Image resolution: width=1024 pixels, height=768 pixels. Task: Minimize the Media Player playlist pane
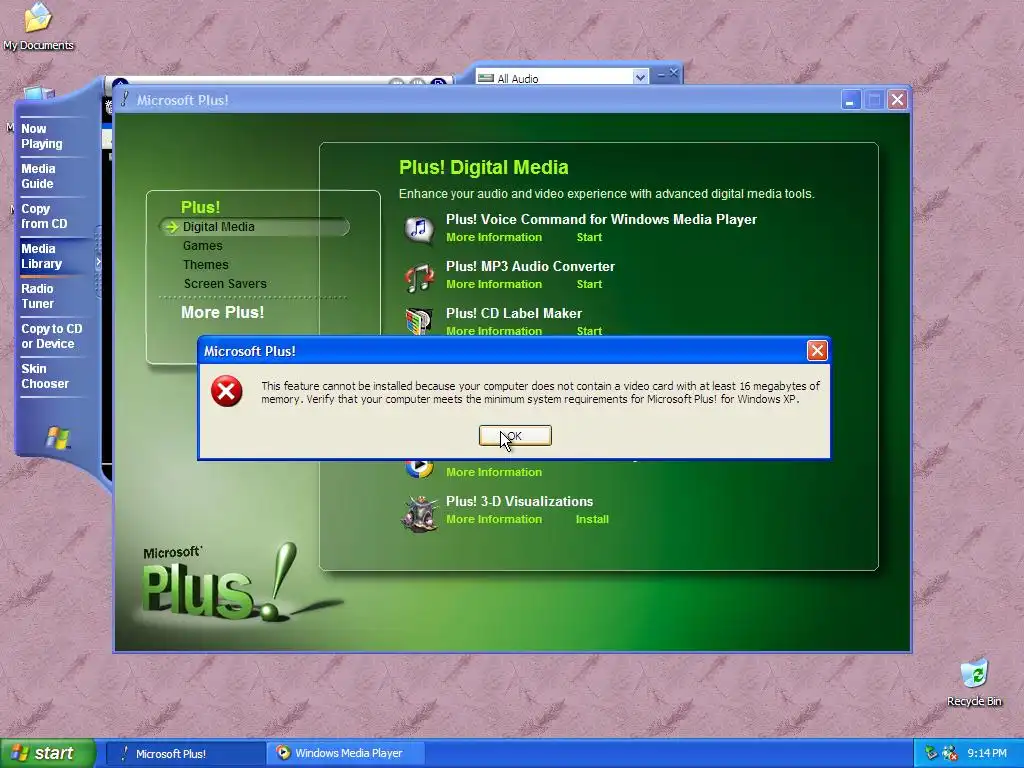point(661,74)
